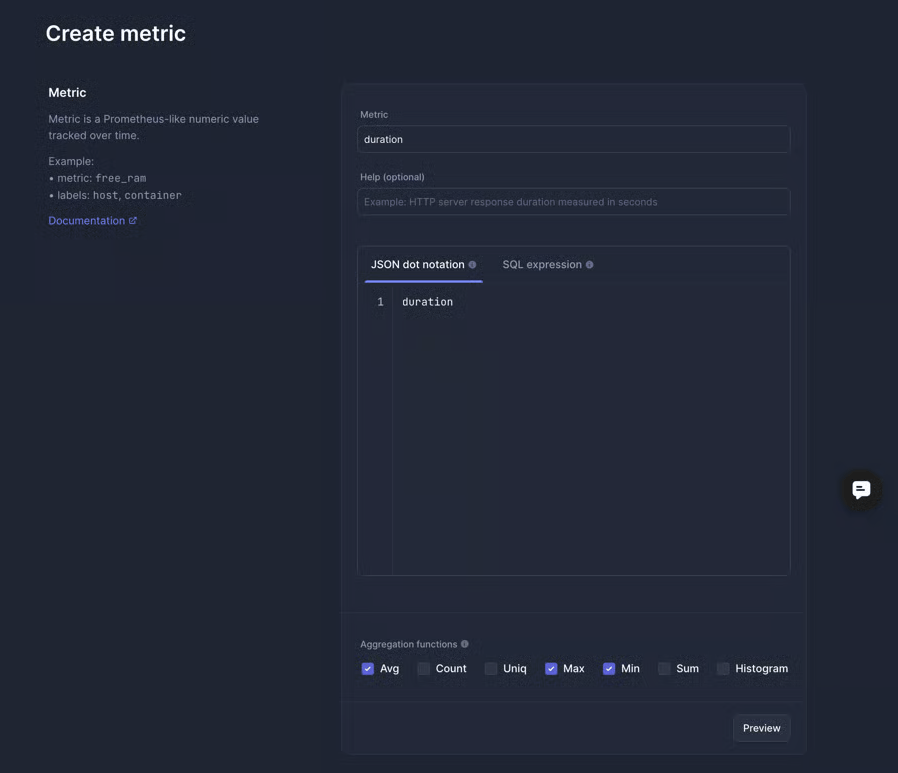
Task: Uncheck the Max aggregation checkbox
Action: tap(551, 668)
